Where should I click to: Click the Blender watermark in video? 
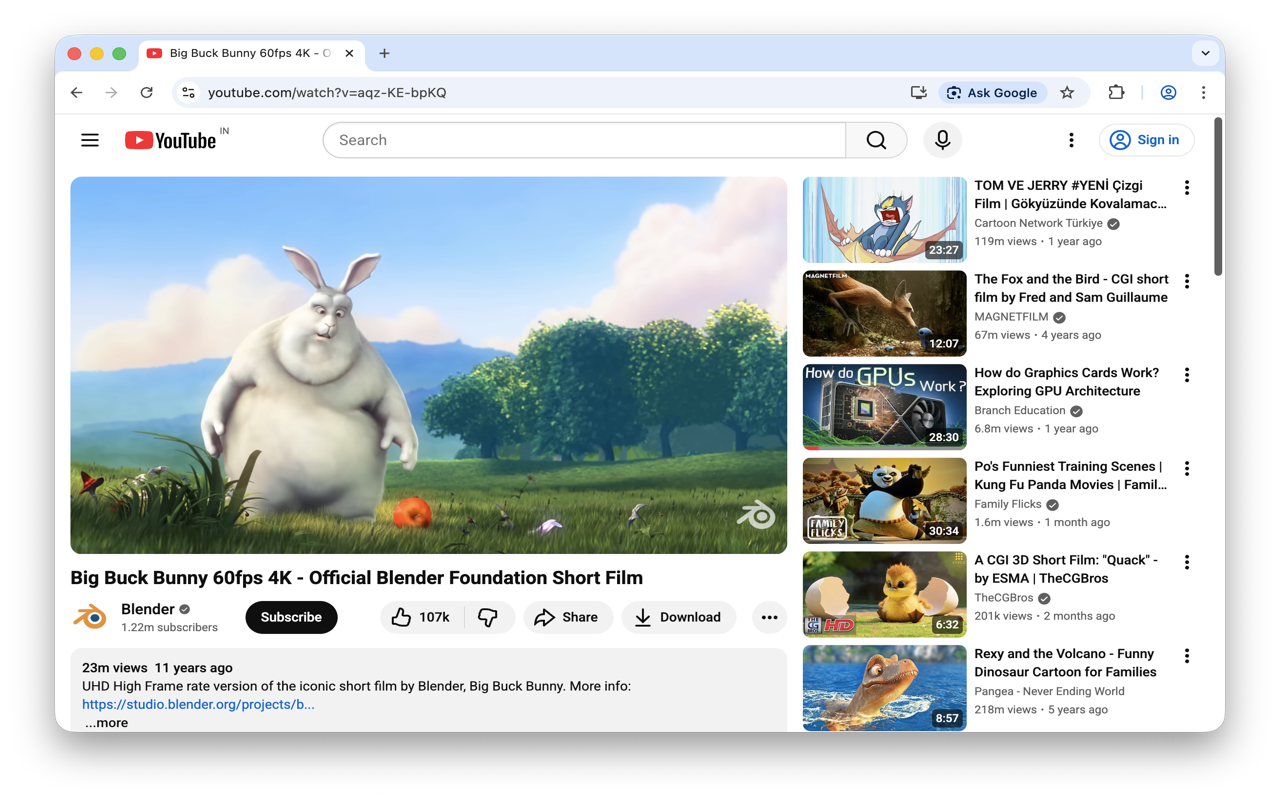[x=757, y=514]
